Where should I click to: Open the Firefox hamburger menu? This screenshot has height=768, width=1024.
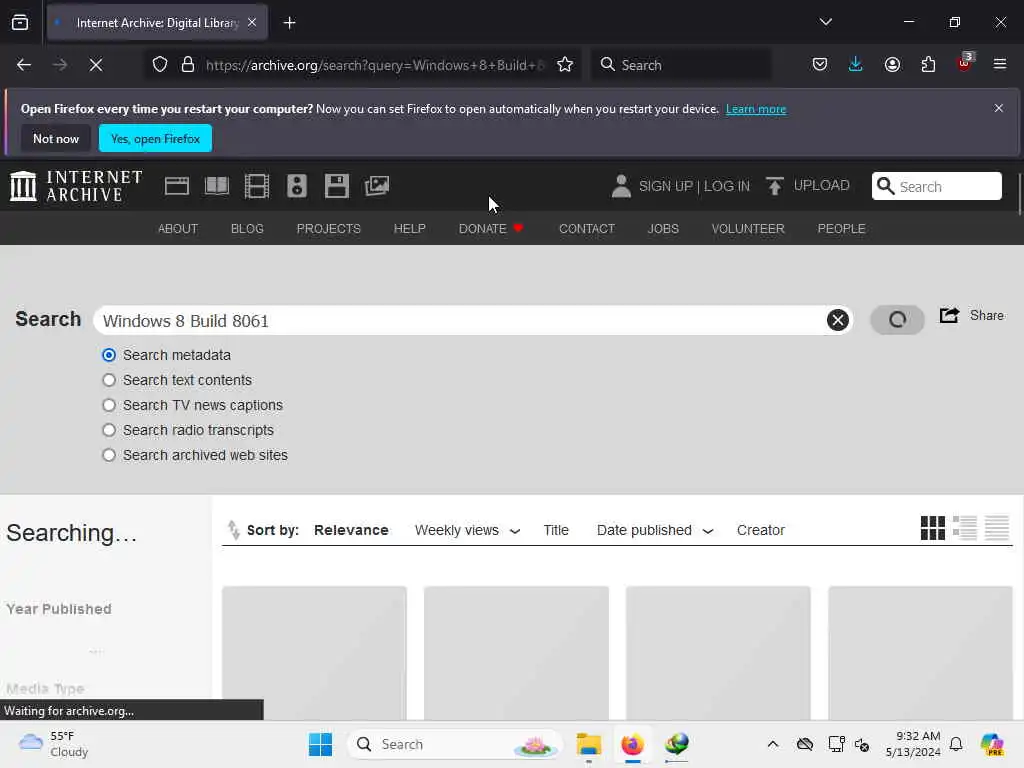coord(1000,64)
